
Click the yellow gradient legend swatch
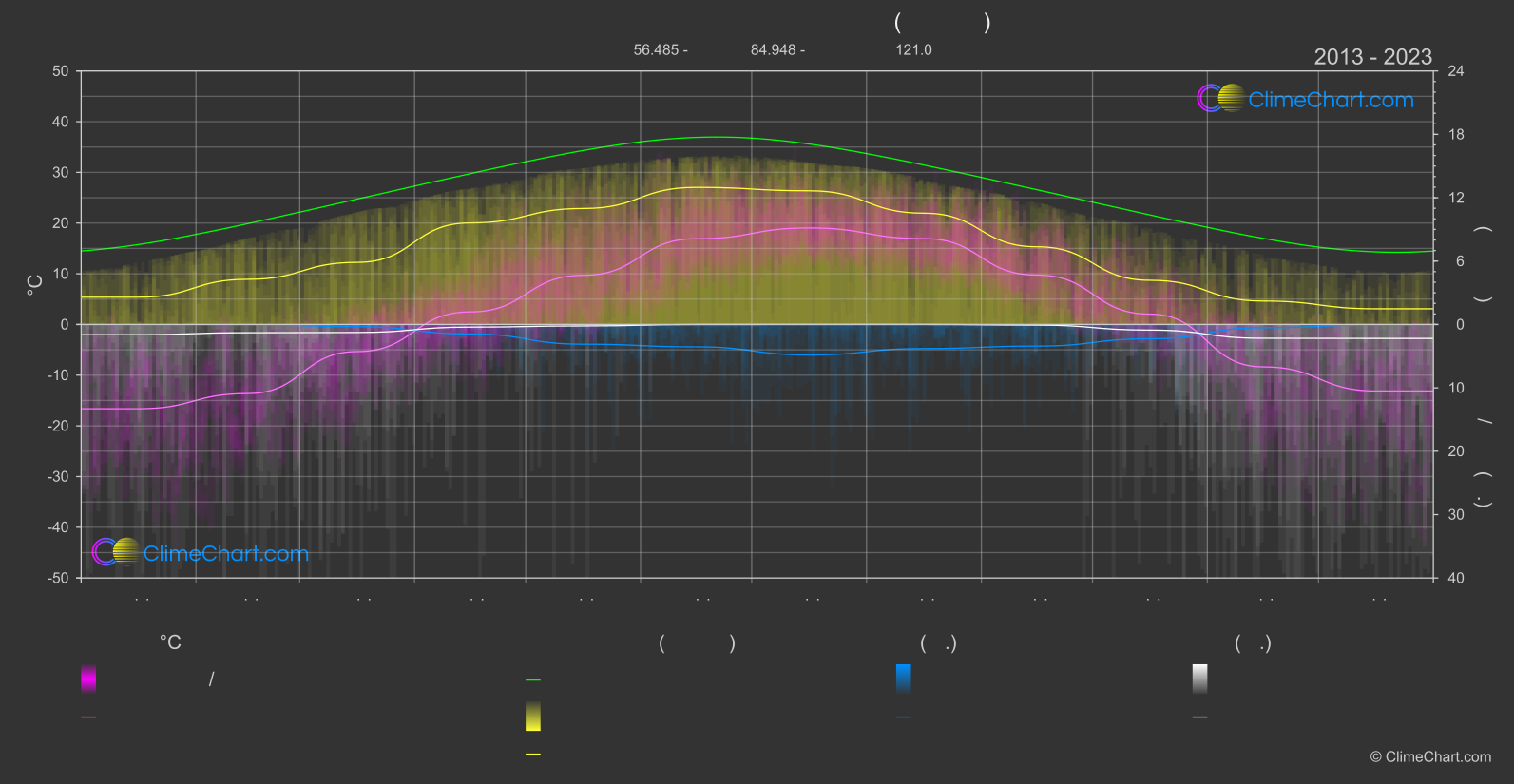tap(533, 717)
